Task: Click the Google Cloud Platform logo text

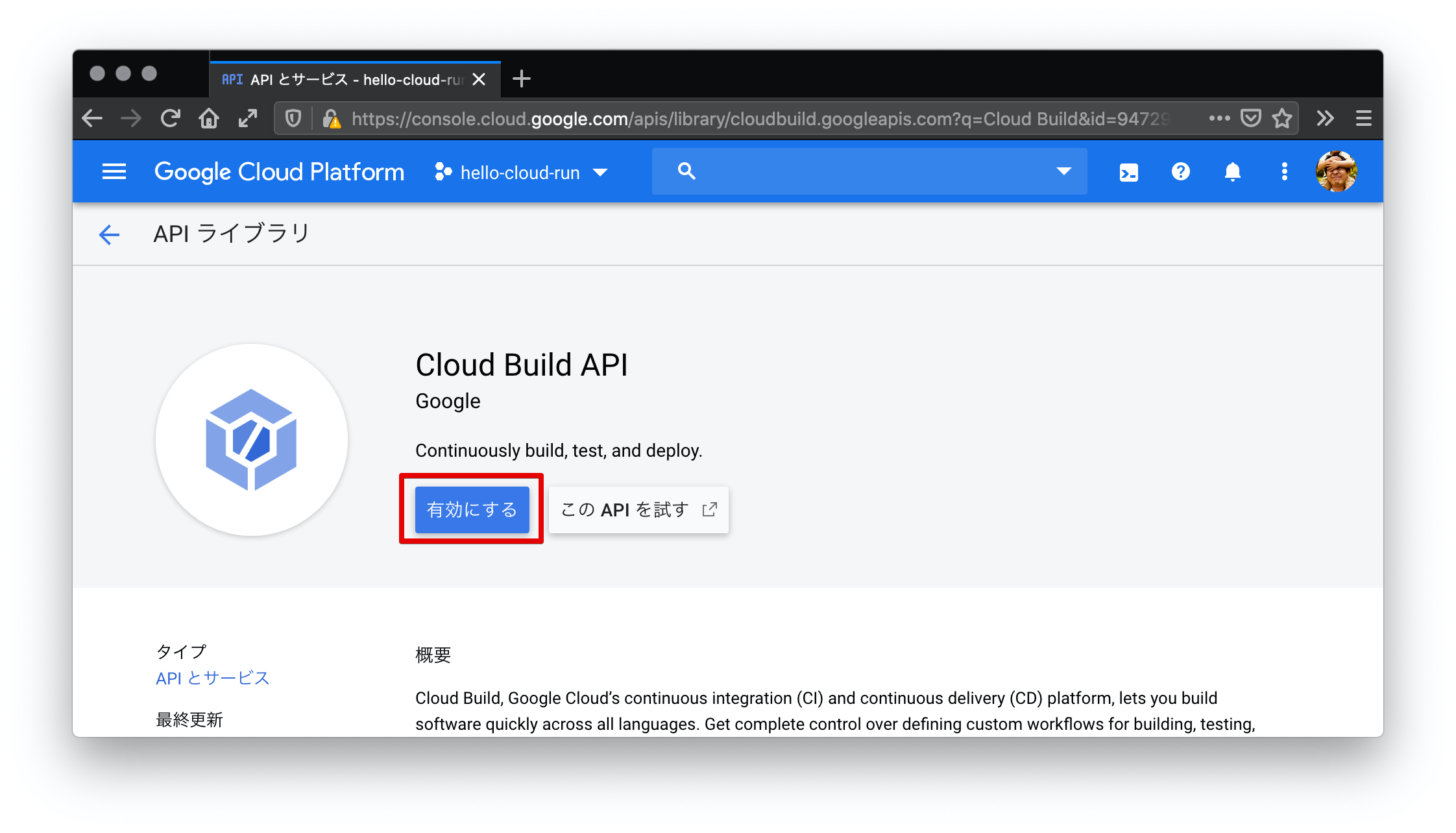Action: (279, 172)
